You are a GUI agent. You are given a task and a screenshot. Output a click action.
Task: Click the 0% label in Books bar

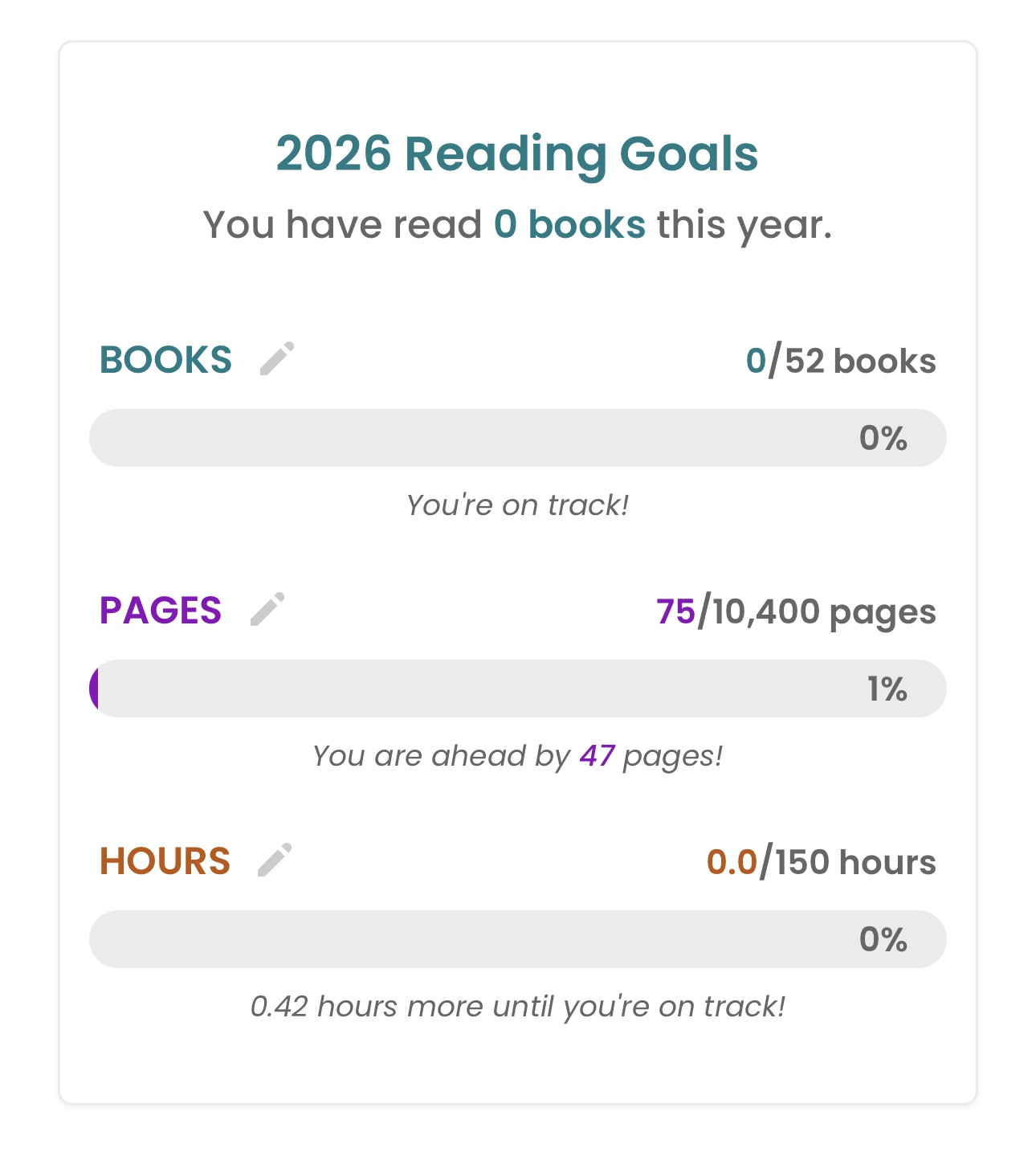pyautogui.click(x=883, y=438)
